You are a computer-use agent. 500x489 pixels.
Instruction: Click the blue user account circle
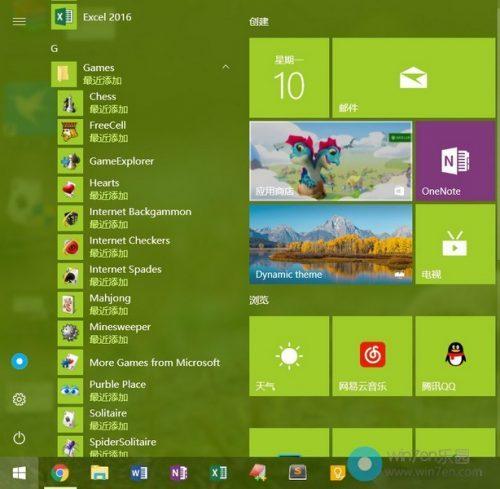pos(19,361)
